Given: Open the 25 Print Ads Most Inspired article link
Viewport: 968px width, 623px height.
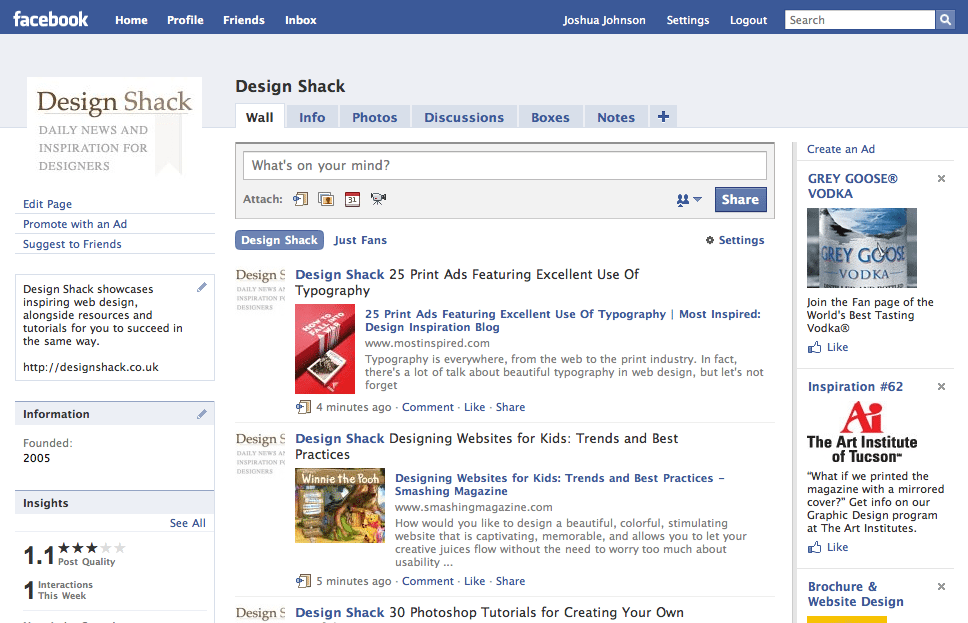Looking at the screenshot, I should (562, 320).
